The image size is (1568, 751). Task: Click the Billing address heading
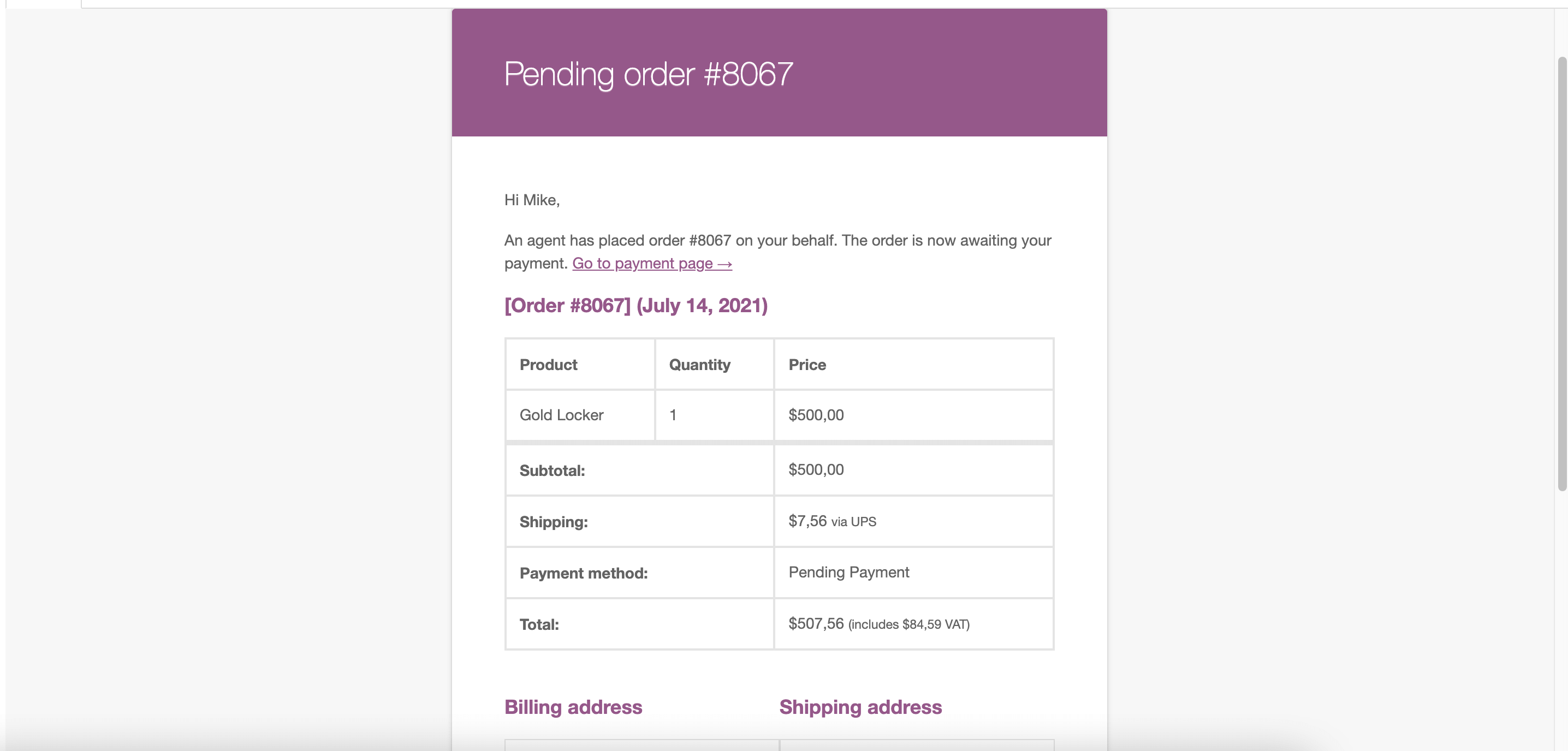click(x=573, y=707)
